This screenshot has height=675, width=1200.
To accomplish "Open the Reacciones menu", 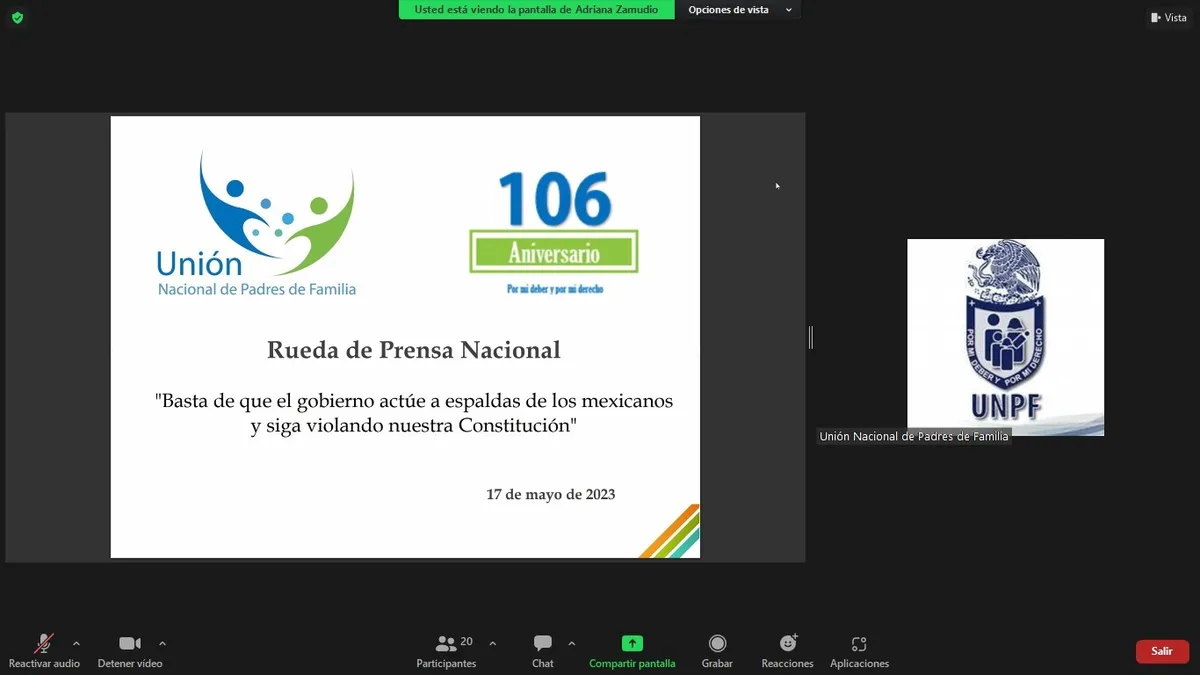I will point(787,650).
